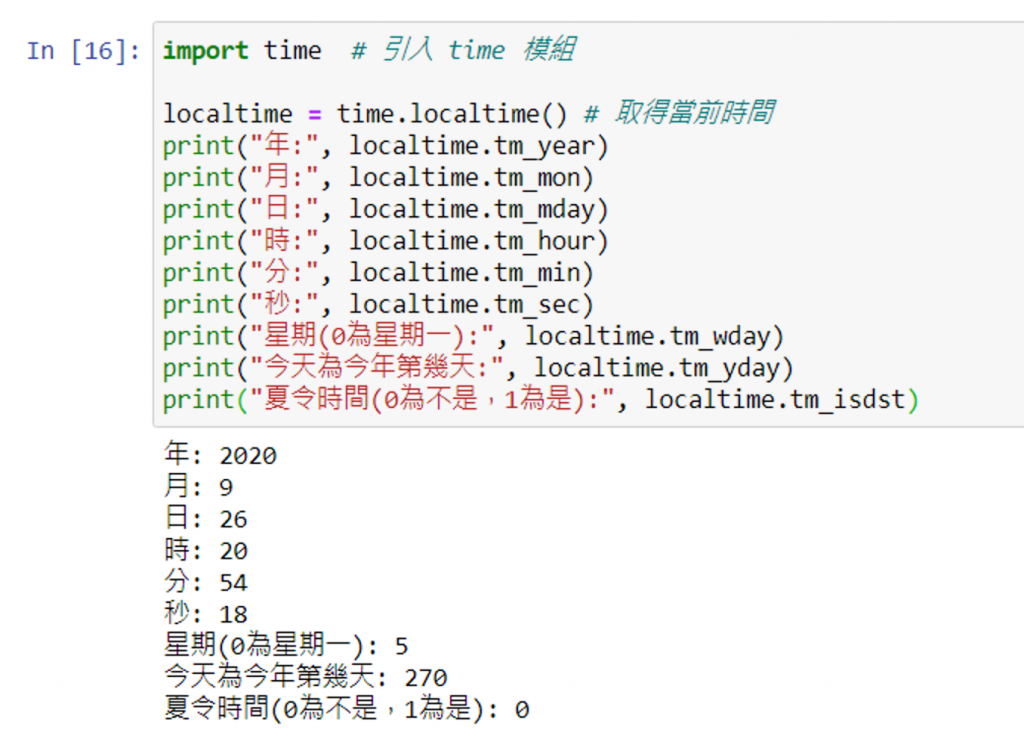Viewport: 1024px width, 745px height.
Task: Click the localtime.tm_mon print line
Action: (378, 178)
